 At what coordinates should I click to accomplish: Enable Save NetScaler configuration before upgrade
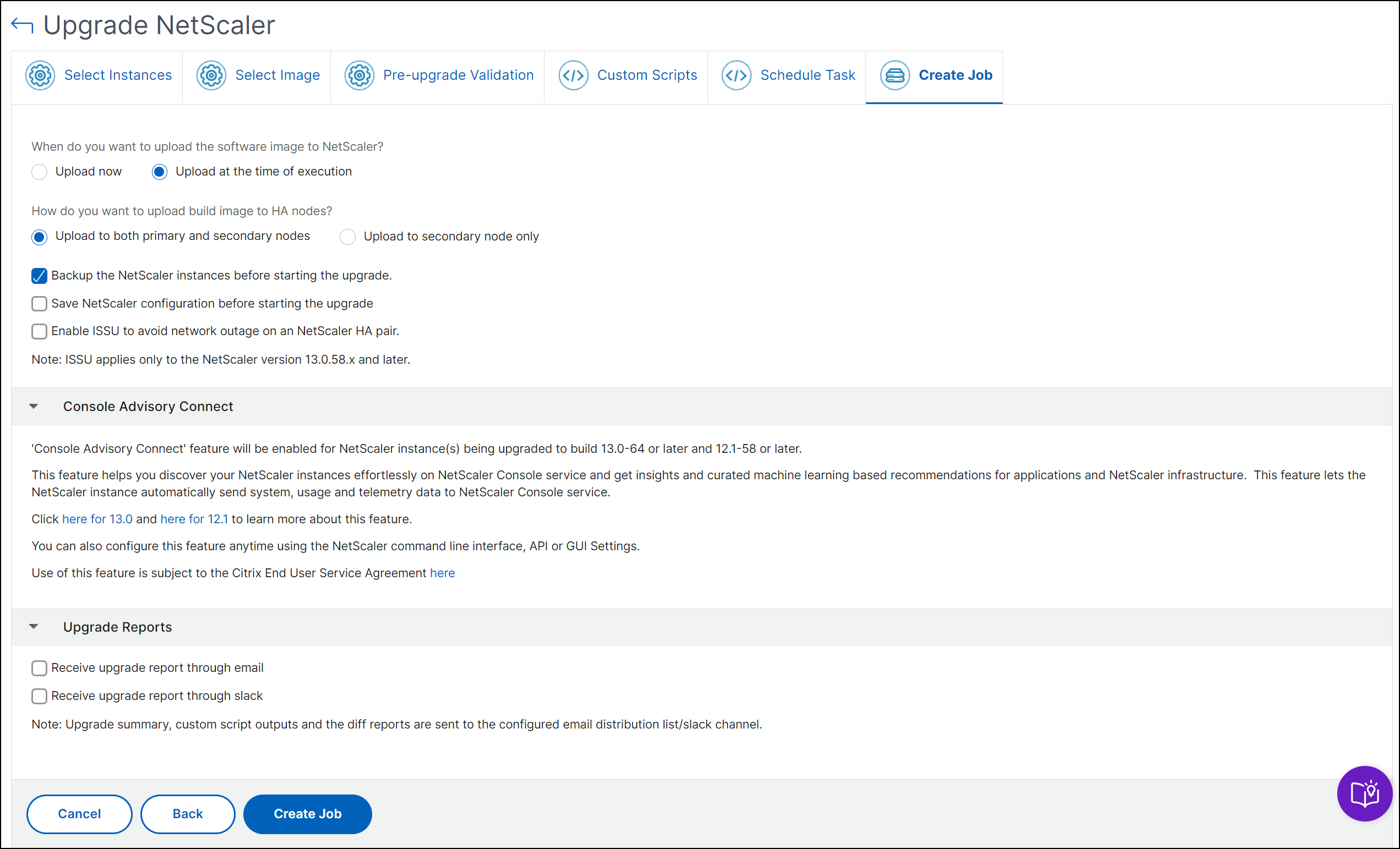point(39,304)
